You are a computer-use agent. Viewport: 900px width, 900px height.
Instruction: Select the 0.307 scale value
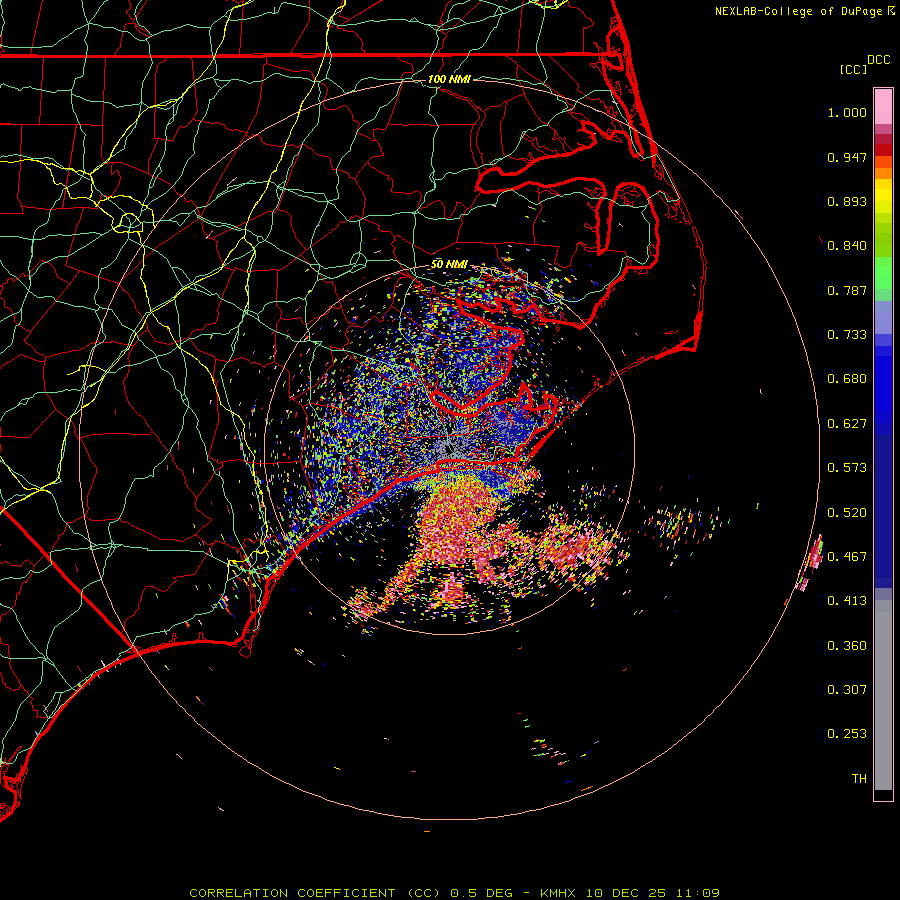[x=847, y=690]
